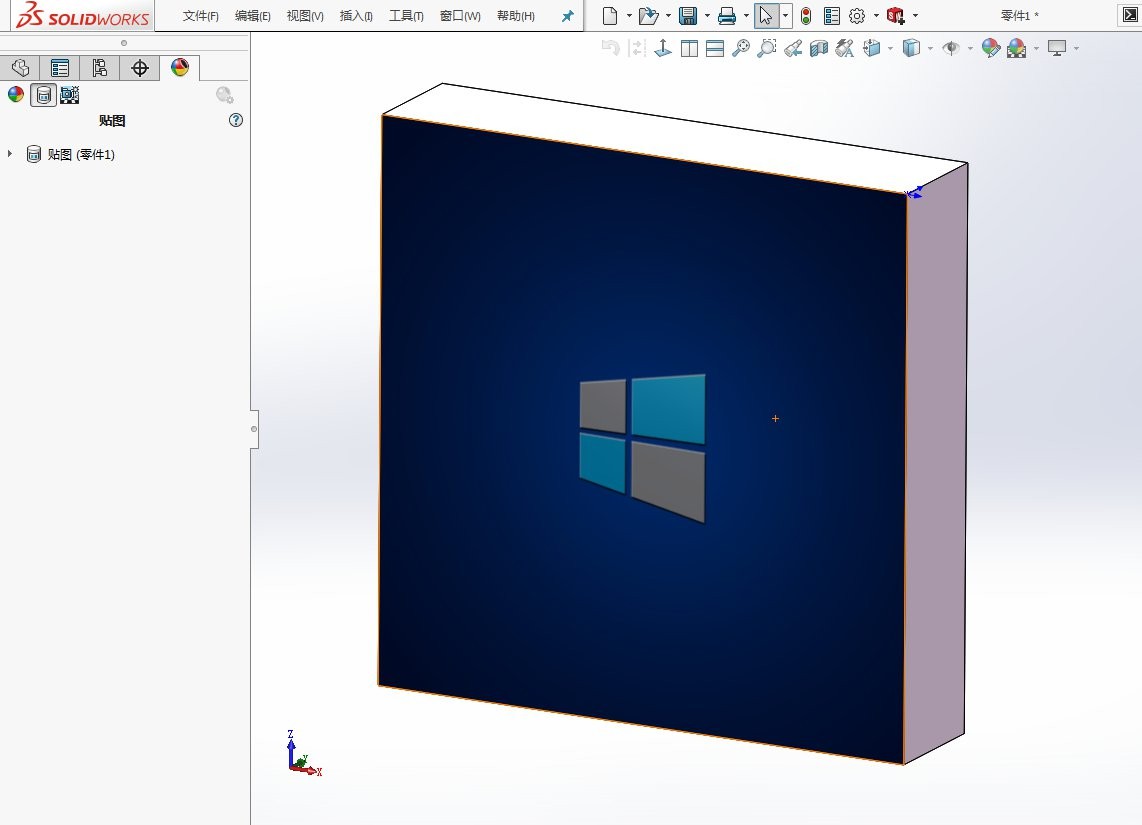Click the panel collapse handle on divider
The image size is (1142, 825).
pos(254,429)
